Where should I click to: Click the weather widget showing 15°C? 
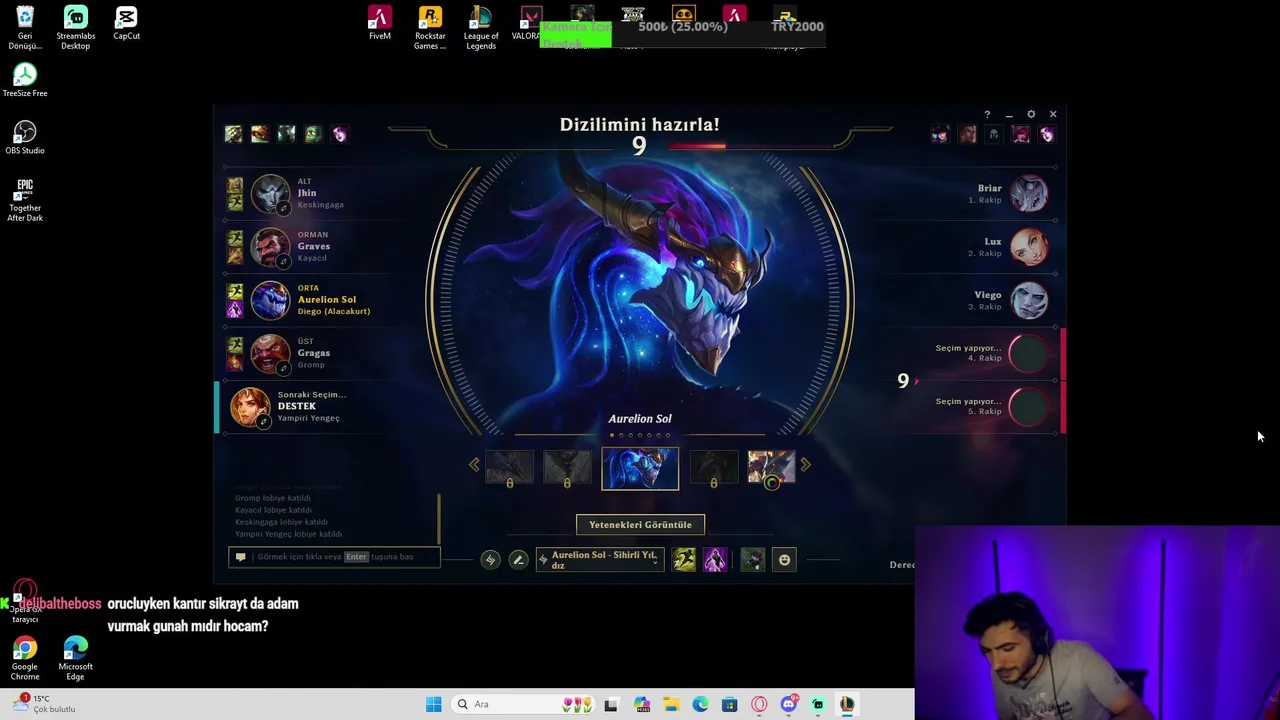pyautogui.click(x=45, y=704)
